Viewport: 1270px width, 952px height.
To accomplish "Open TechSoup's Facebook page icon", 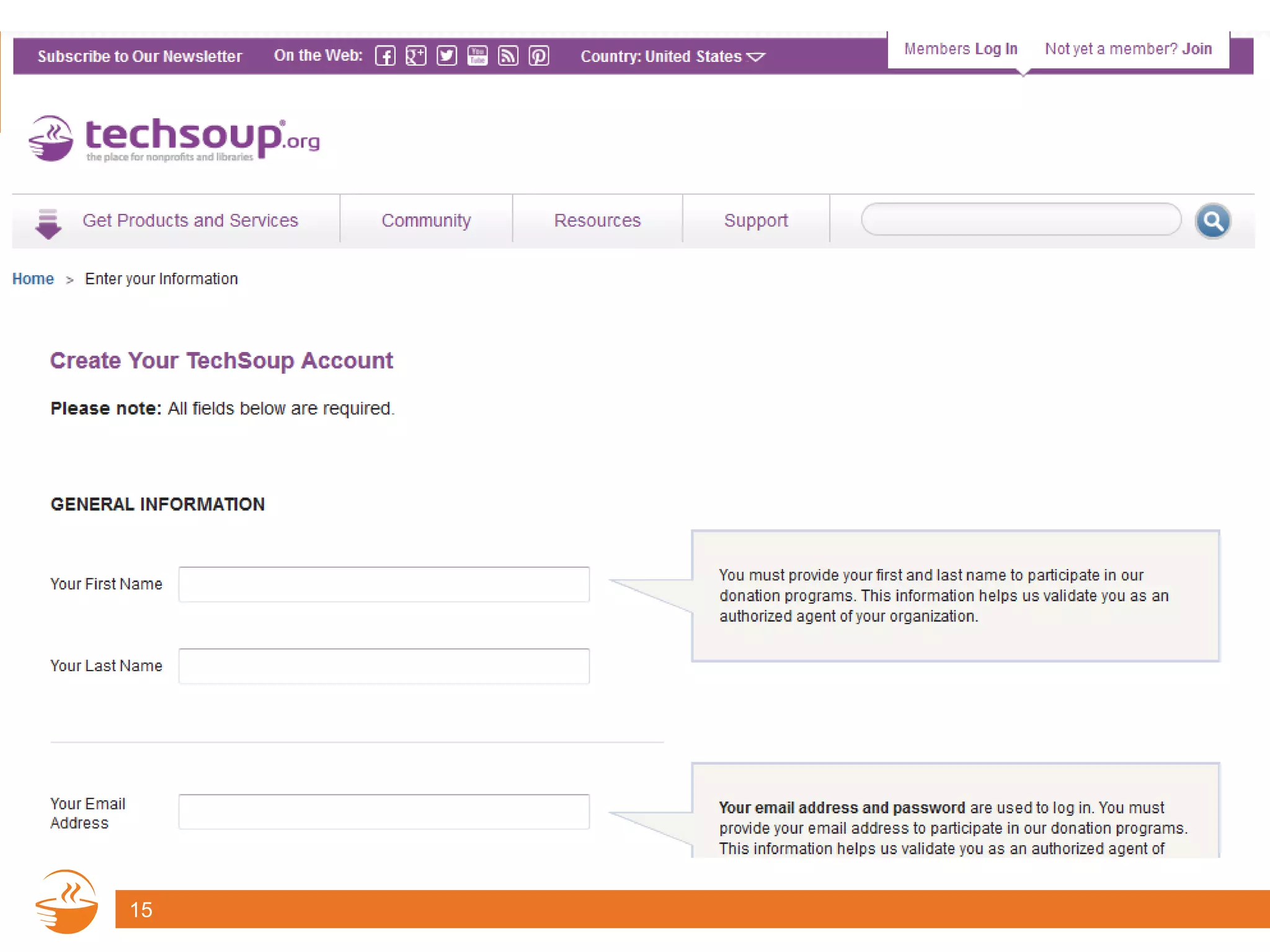I will tap(384, 56).
